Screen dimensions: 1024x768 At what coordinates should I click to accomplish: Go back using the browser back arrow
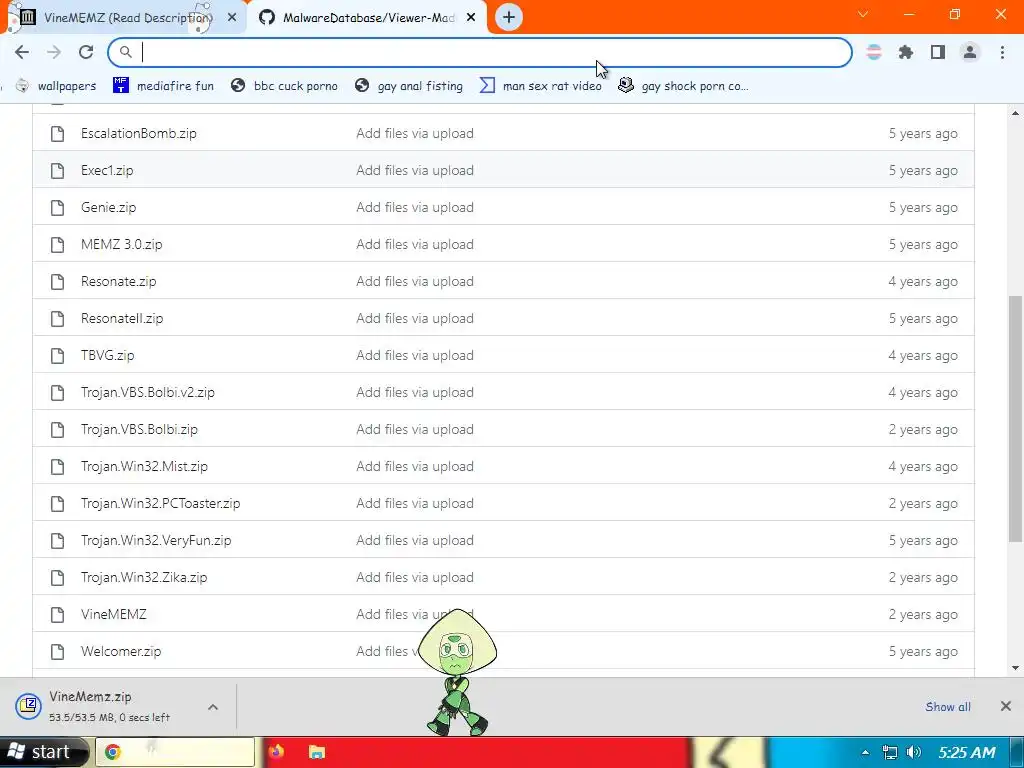(22, 52)
